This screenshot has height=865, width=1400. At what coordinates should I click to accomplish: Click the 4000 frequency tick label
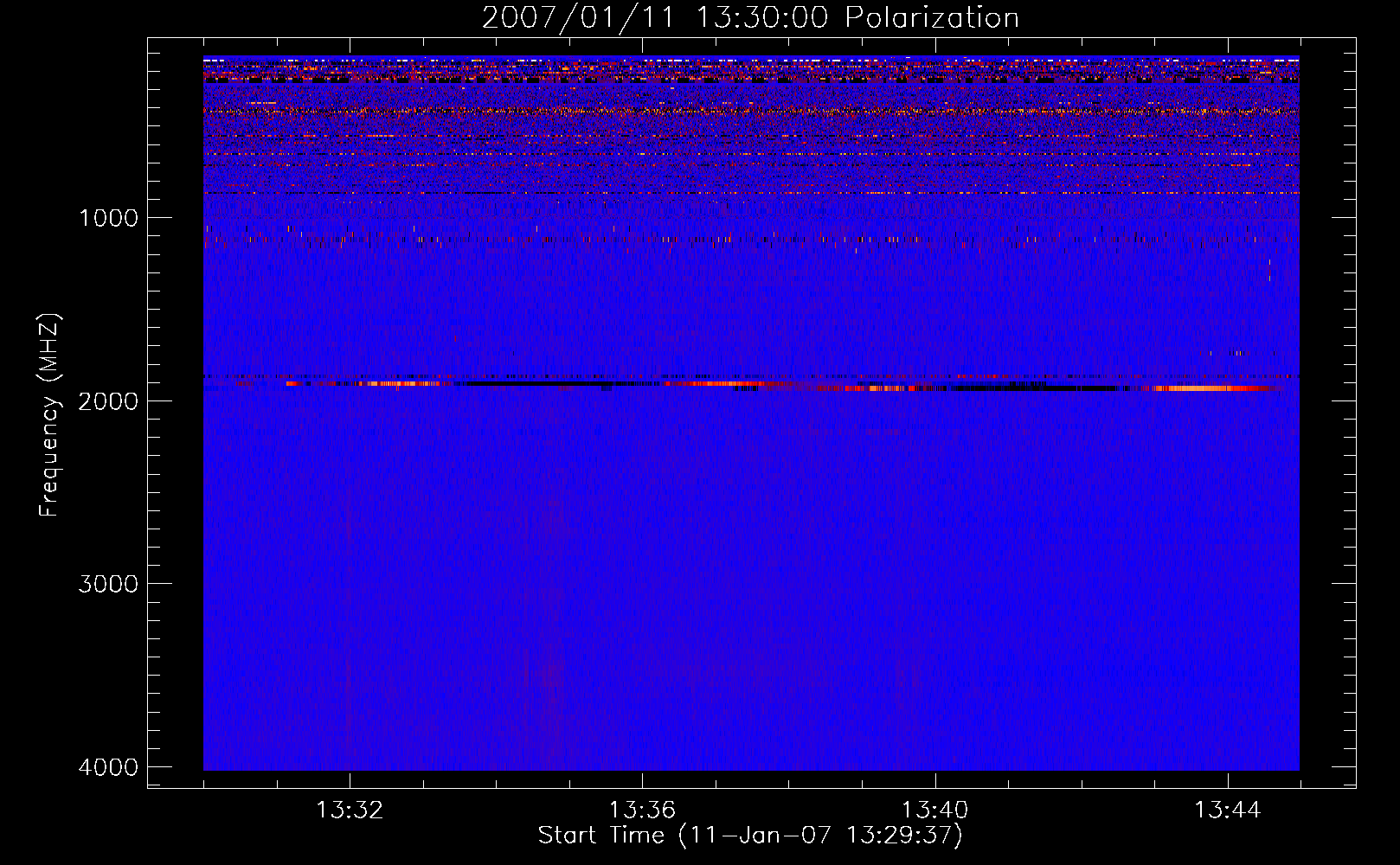pyautogui.click(x=108, y=766)
